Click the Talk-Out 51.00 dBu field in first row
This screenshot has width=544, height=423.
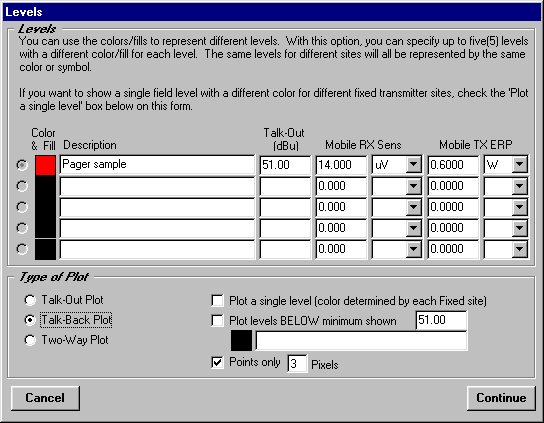coord(285,164)
